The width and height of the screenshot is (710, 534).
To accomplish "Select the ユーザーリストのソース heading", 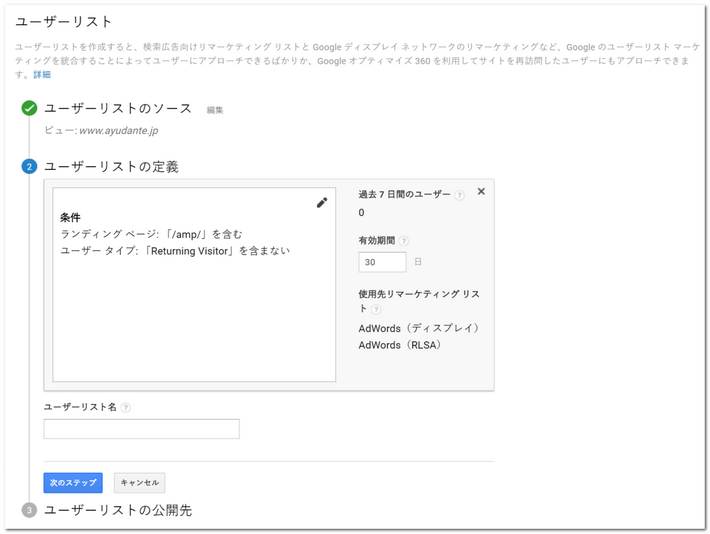I will click(118, 108).
